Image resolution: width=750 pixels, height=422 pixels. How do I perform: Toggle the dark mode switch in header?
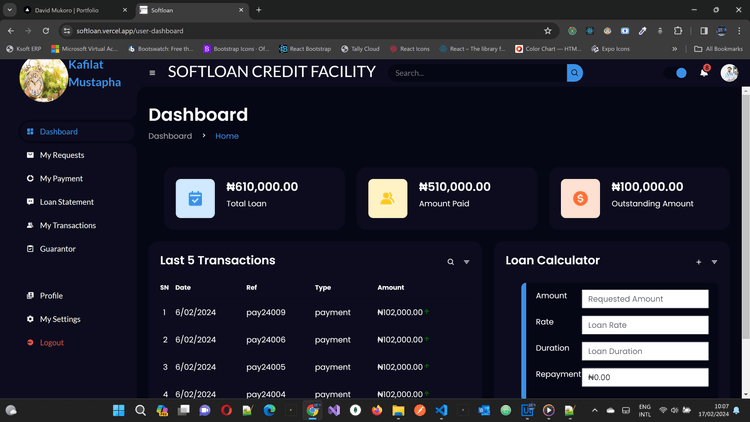point(677,73)
